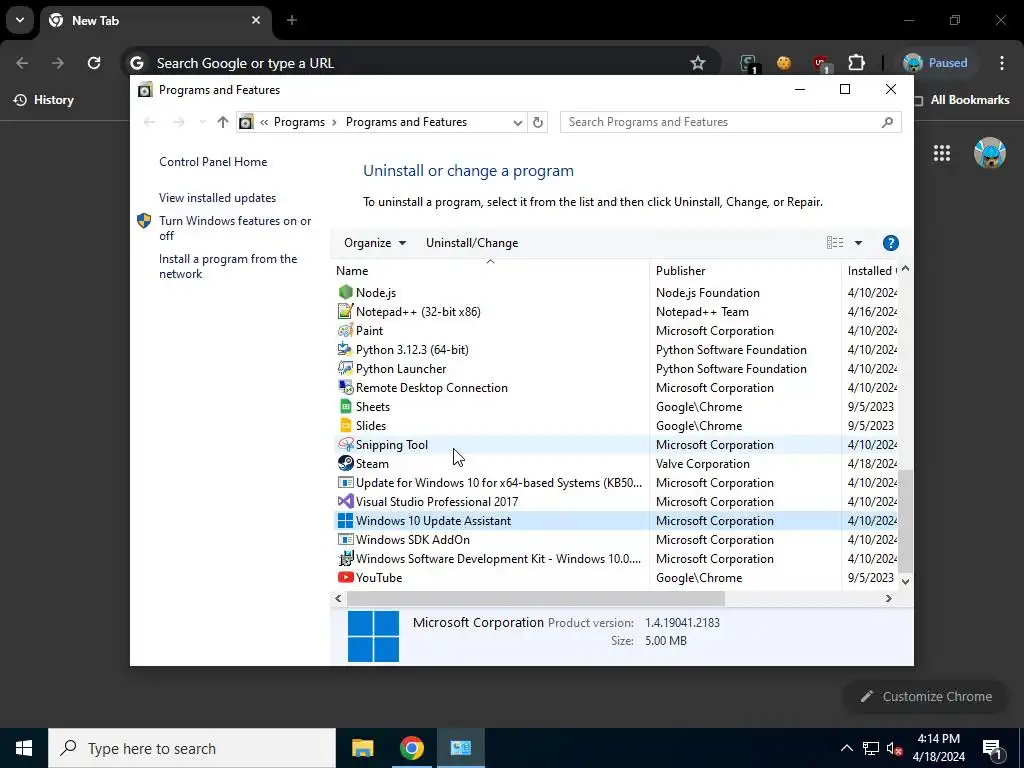Open the recent locations dropdown arrow

coord(202,122)
